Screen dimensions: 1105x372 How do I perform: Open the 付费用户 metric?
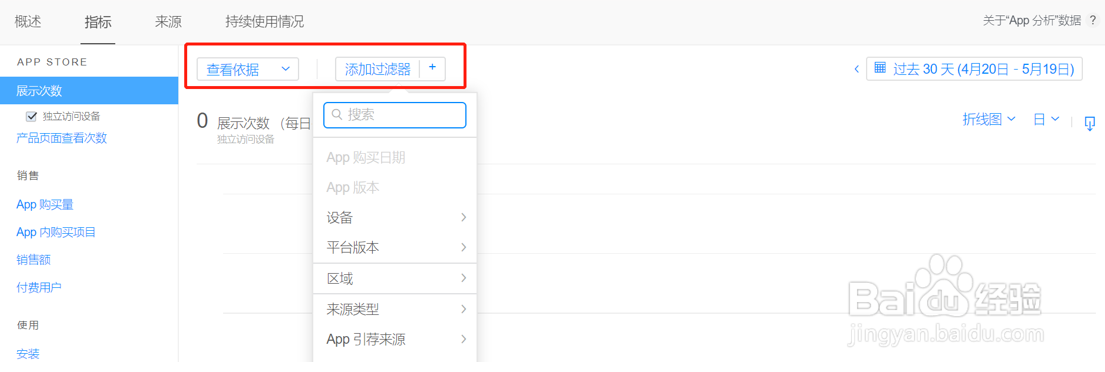point(39,287)
